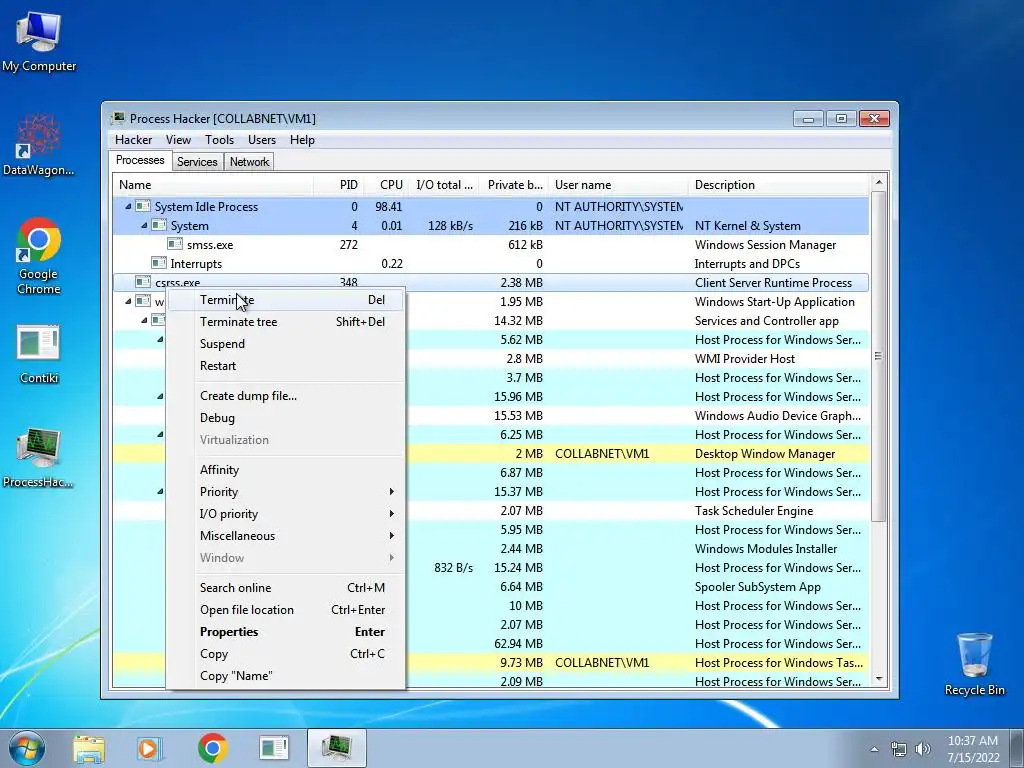Sort by User name column header
Screen dimensions: 1024x768
(618, 185)
